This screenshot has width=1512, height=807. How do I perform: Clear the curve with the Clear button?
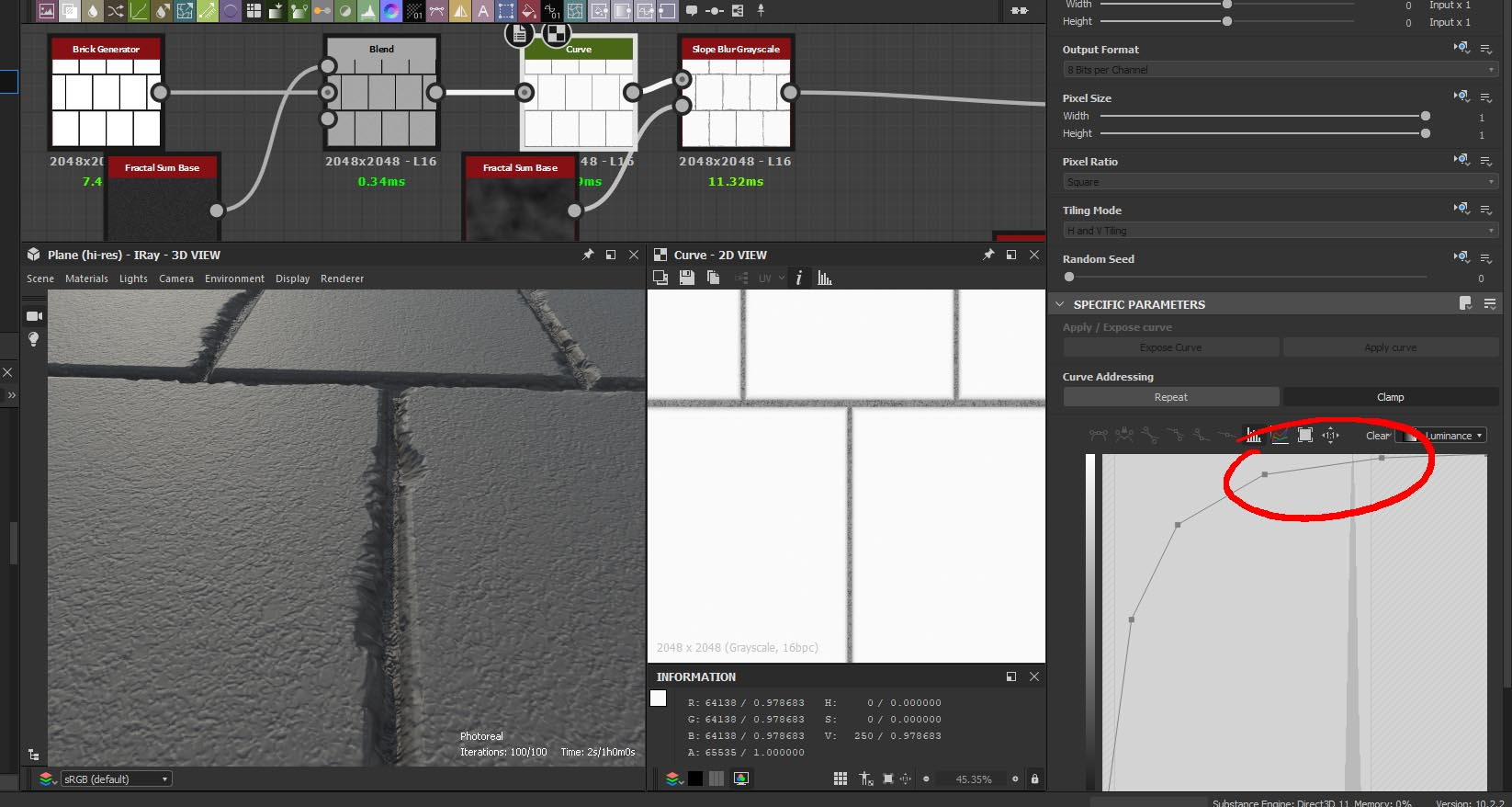tap(1378, 436)
